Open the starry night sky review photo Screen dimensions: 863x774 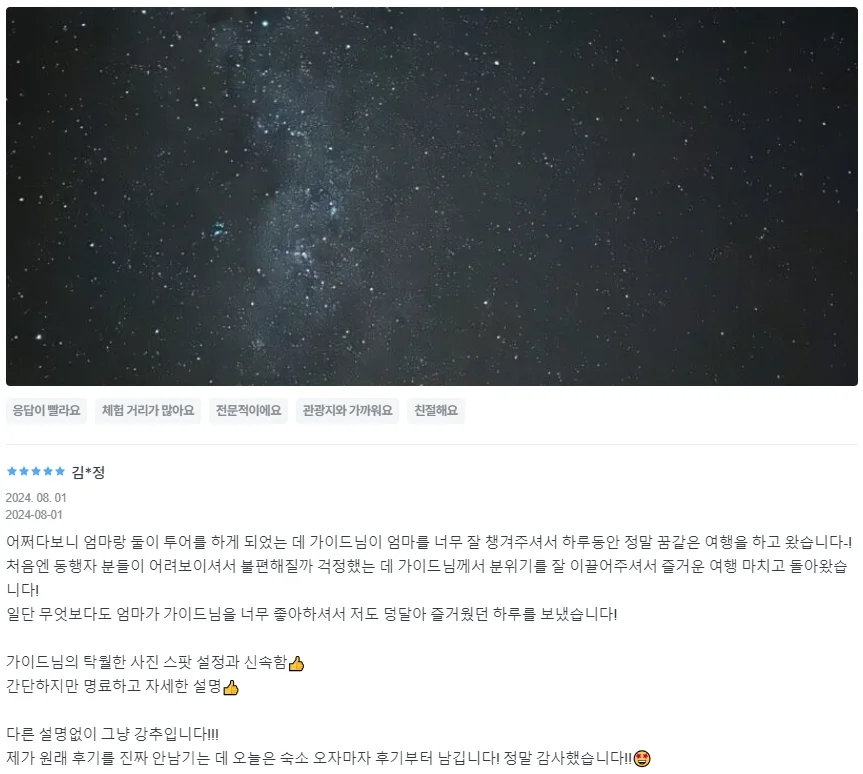432,196
